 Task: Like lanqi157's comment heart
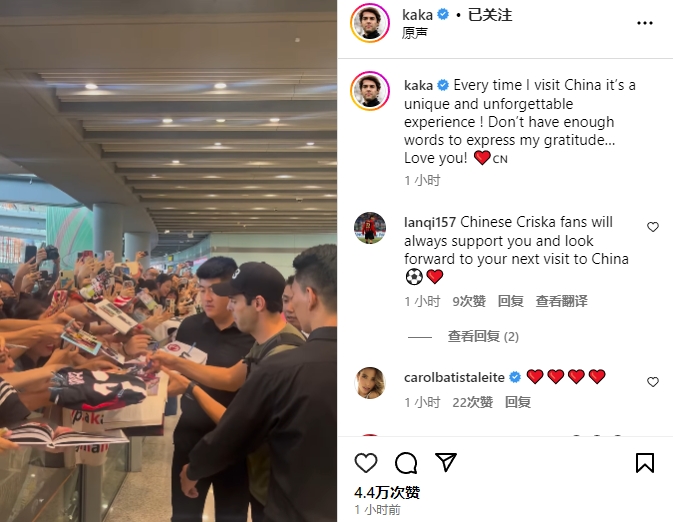tap(653, 227)
